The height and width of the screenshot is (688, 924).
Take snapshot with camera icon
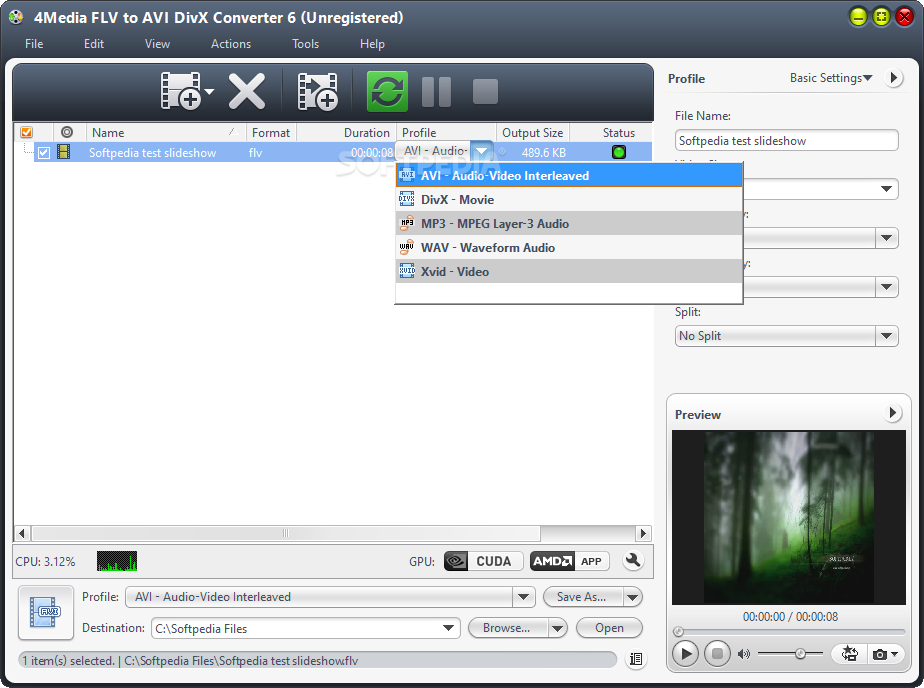880,654
